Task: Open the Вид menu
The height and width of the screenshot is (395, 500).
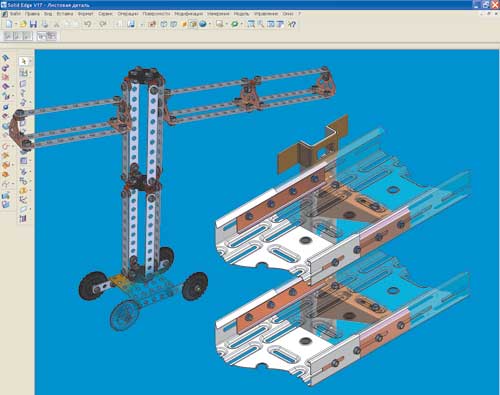Action: pos(48,14)
